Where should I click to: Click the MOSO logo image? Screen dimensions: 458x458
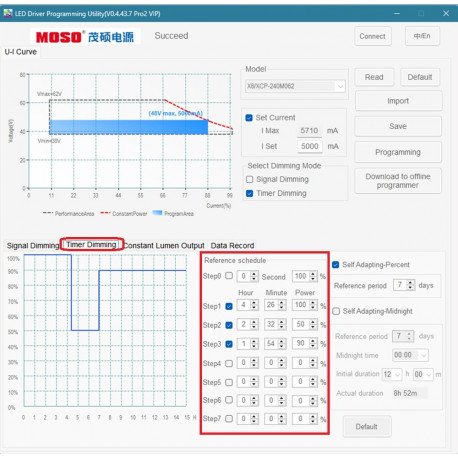pos(85,36)
